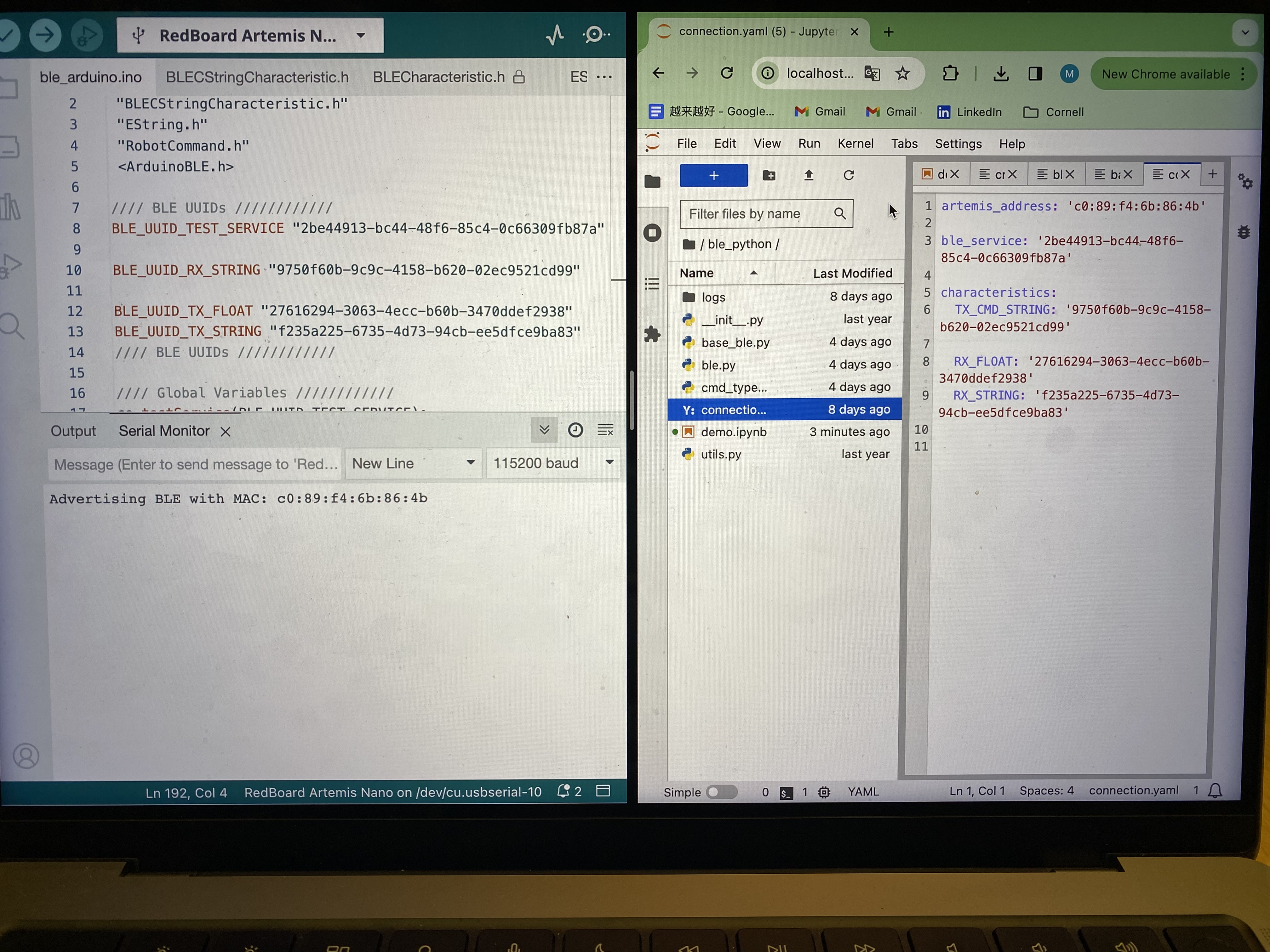Click the localhost address bar

coord(820,73)
